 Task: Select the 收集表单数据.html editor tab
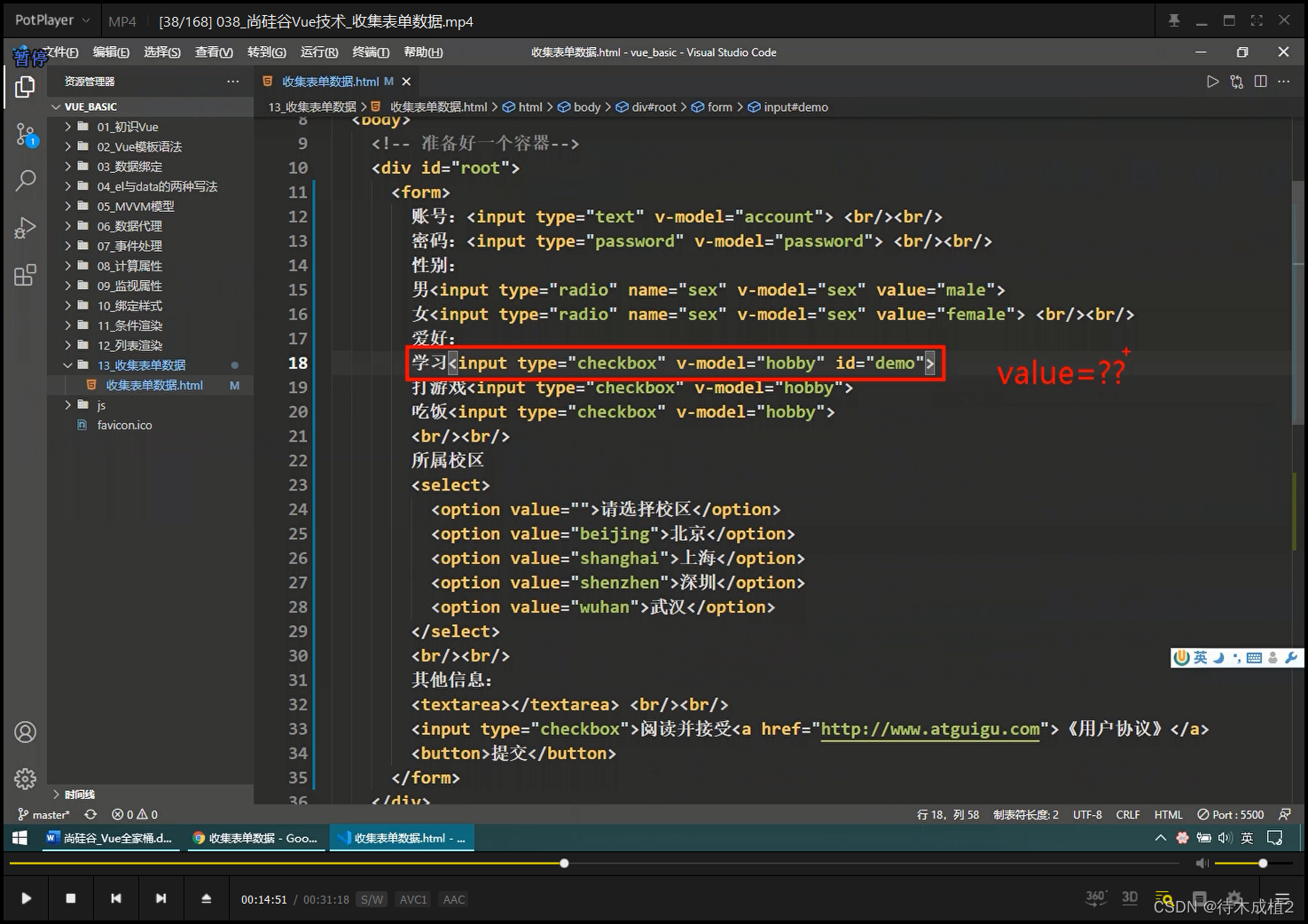(x=337, y=82)
